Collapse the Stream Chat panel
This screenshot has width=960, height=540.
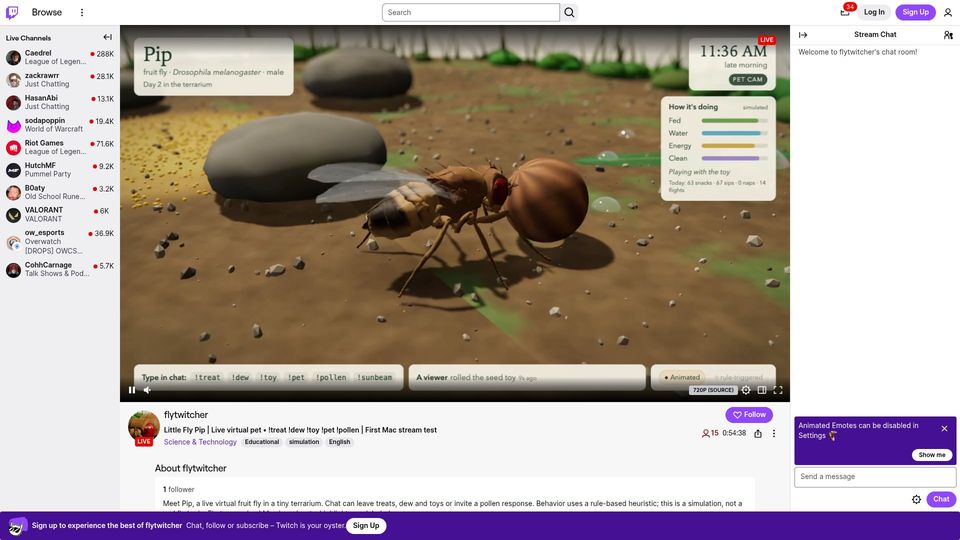[803, 35]
